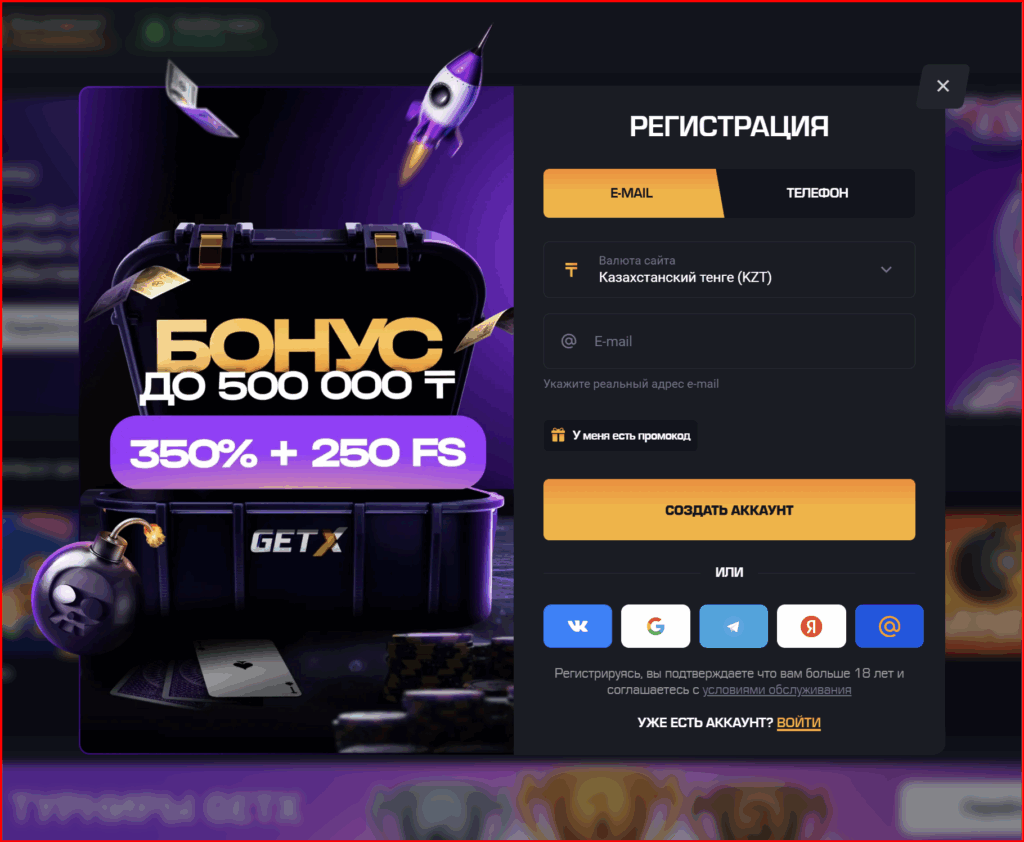The image size is (1024, 842).
Task: Sign up with the VK icon
Action: (x=577, y=626)
